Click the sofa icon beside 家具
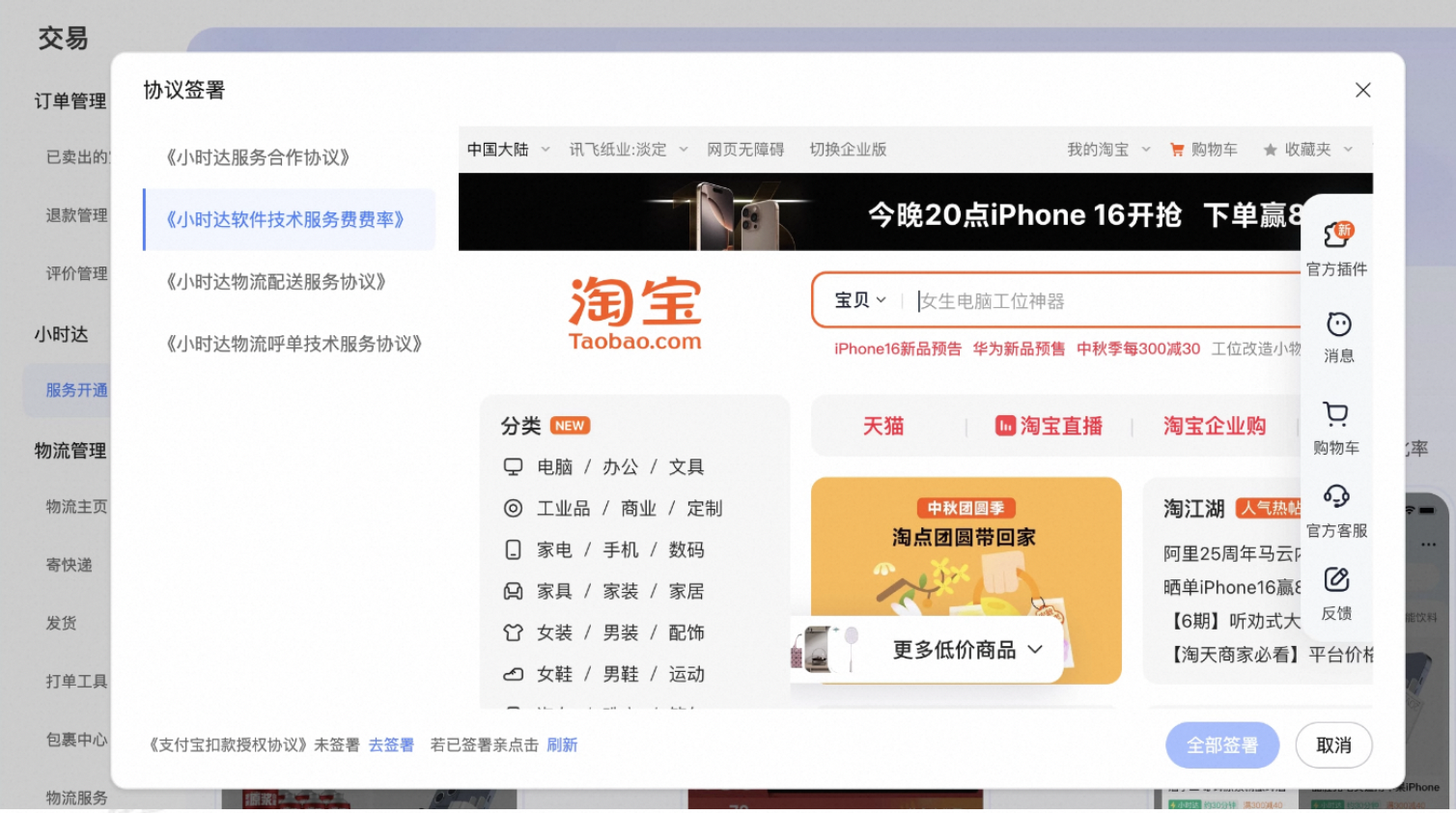The width and height of the screenshot is (1456, 813). pos(513,592)
